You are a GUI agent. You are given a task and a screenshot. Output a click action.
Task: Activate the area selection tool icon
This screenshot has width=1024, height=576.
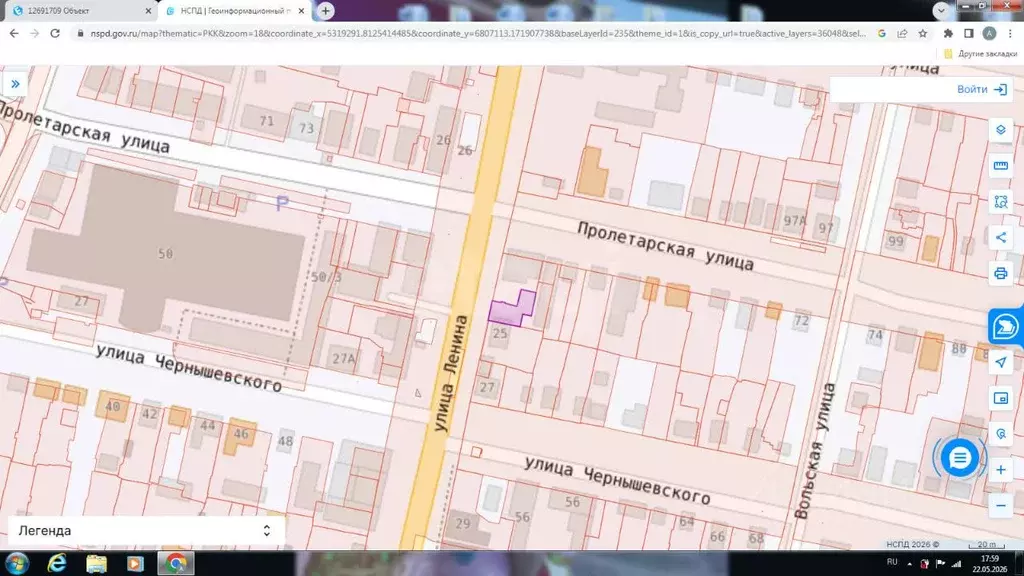1000,202
